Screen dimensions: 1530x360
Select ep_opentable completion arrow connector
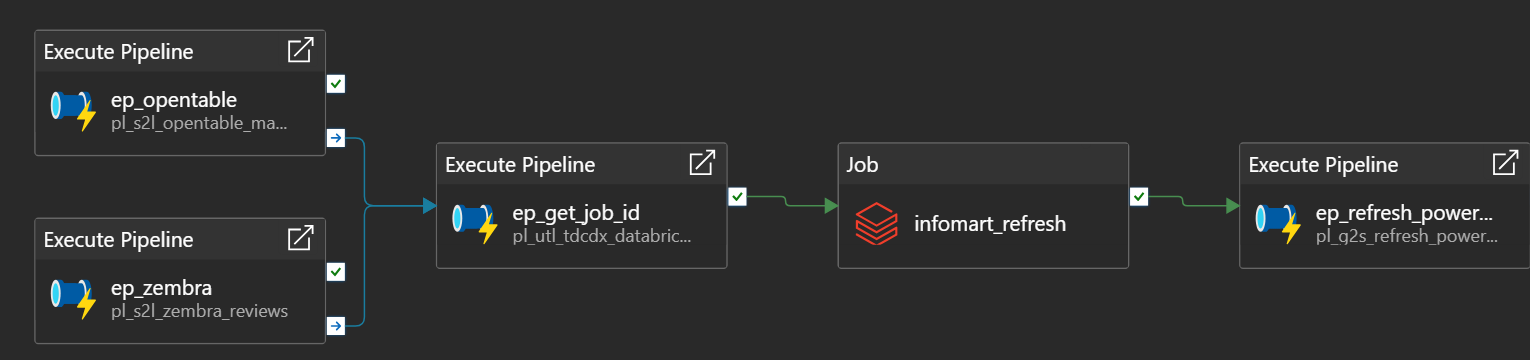click(336, 138)
